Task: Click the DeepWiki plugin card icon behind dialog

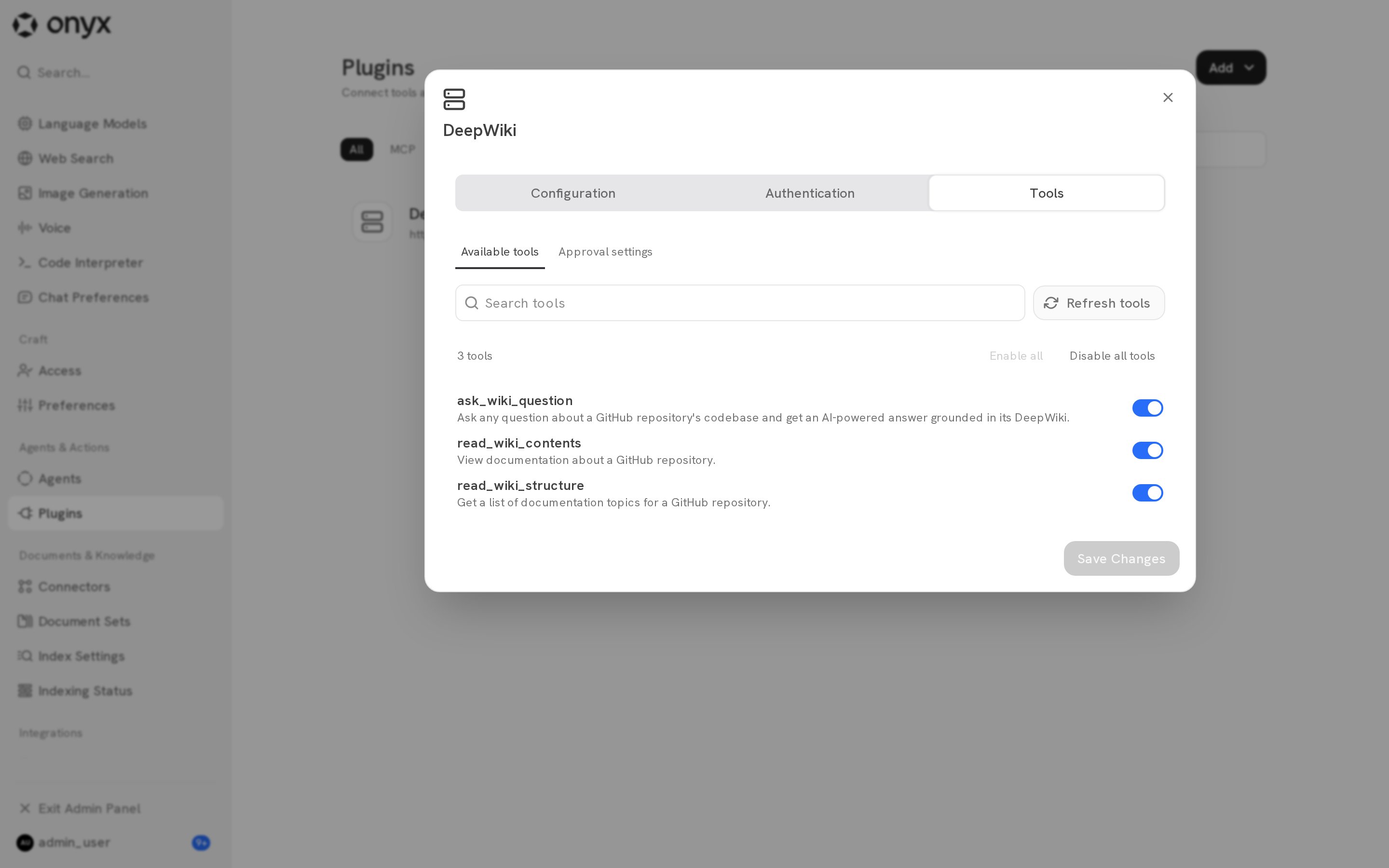Action: coord(372,222)
